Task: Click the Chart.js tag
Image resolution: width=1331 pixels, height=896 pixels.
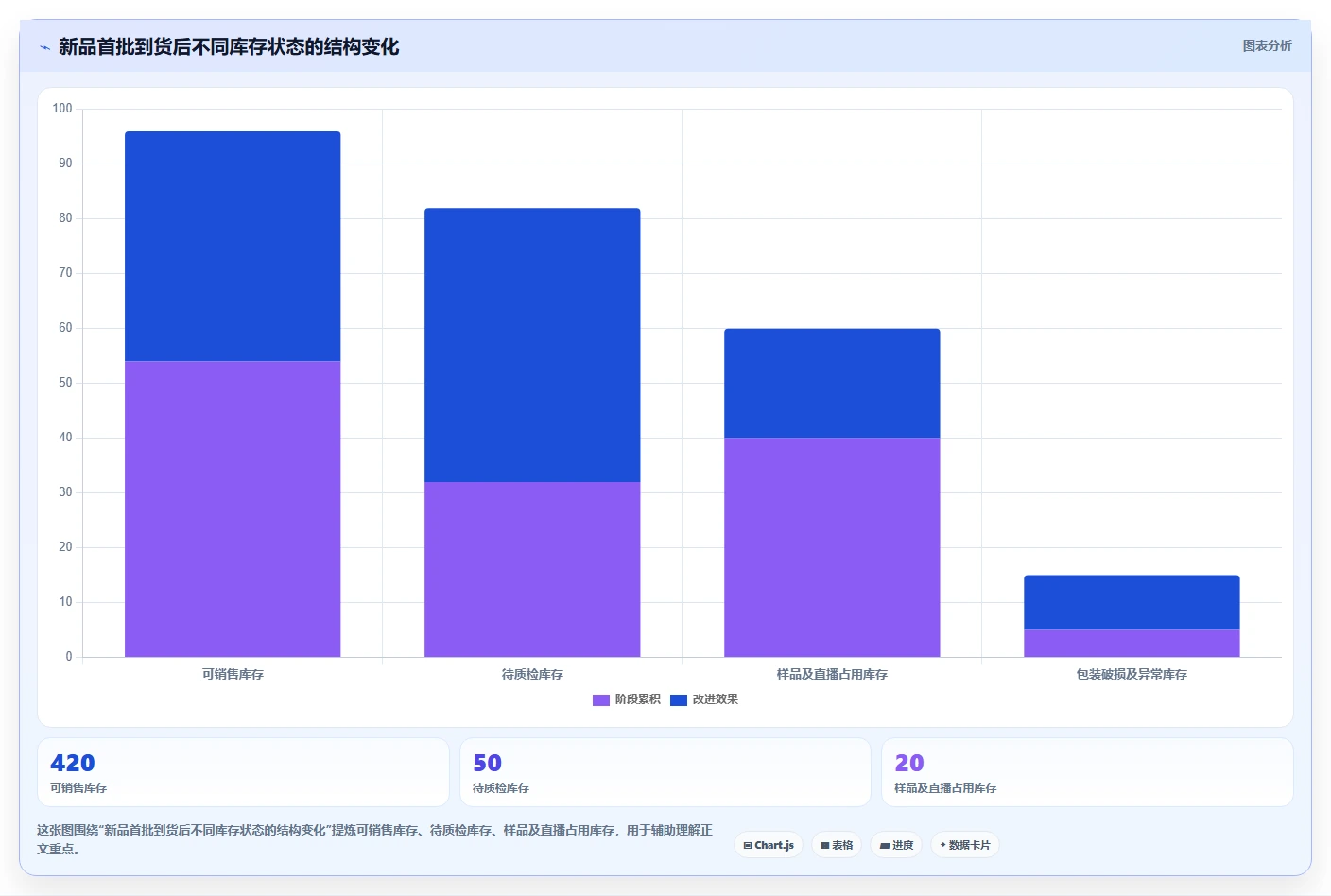Action: click(x=769, y=845)
